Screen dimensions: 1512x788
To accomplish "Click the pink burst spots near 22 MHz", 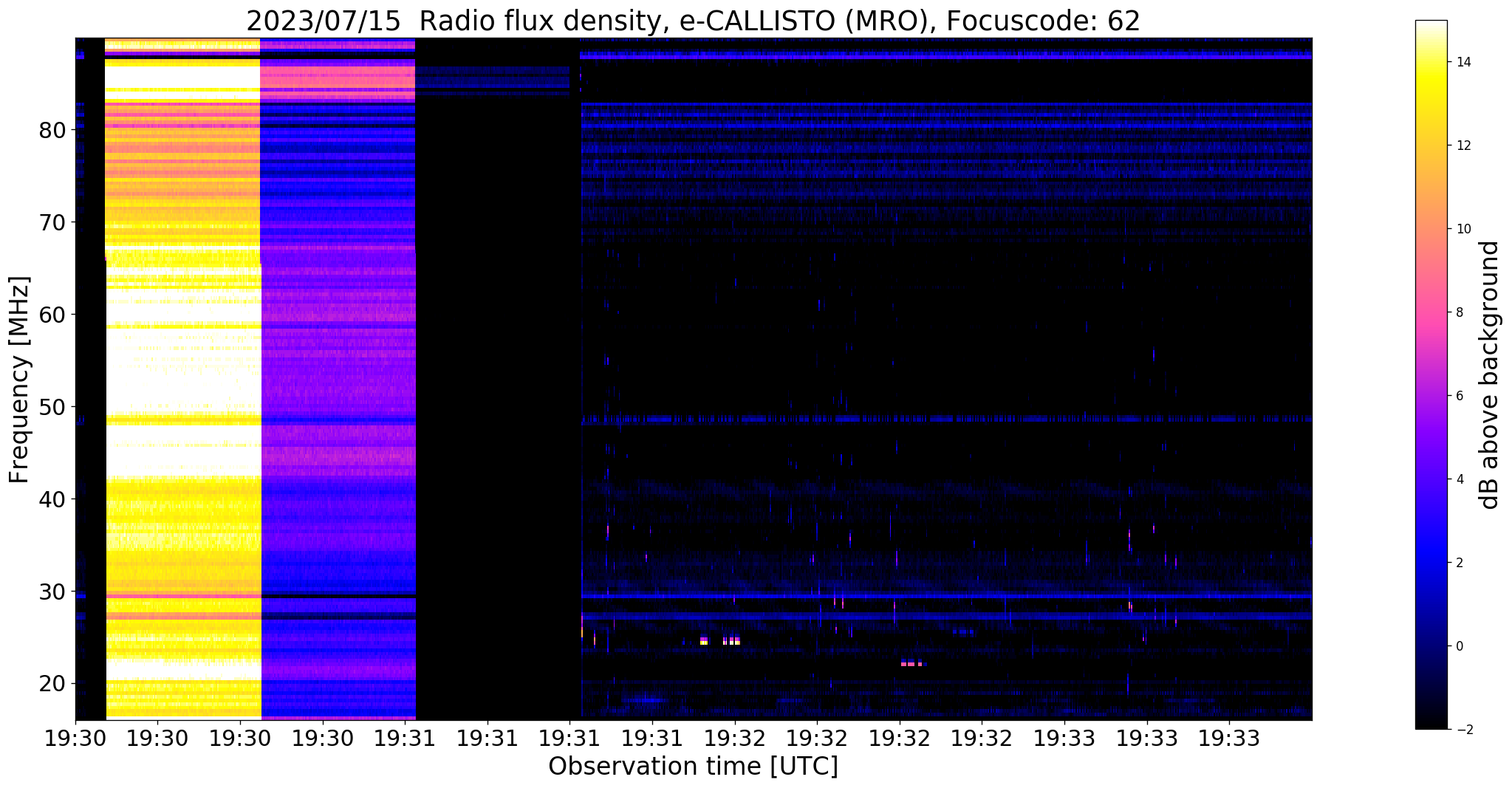I will (913, 663).
